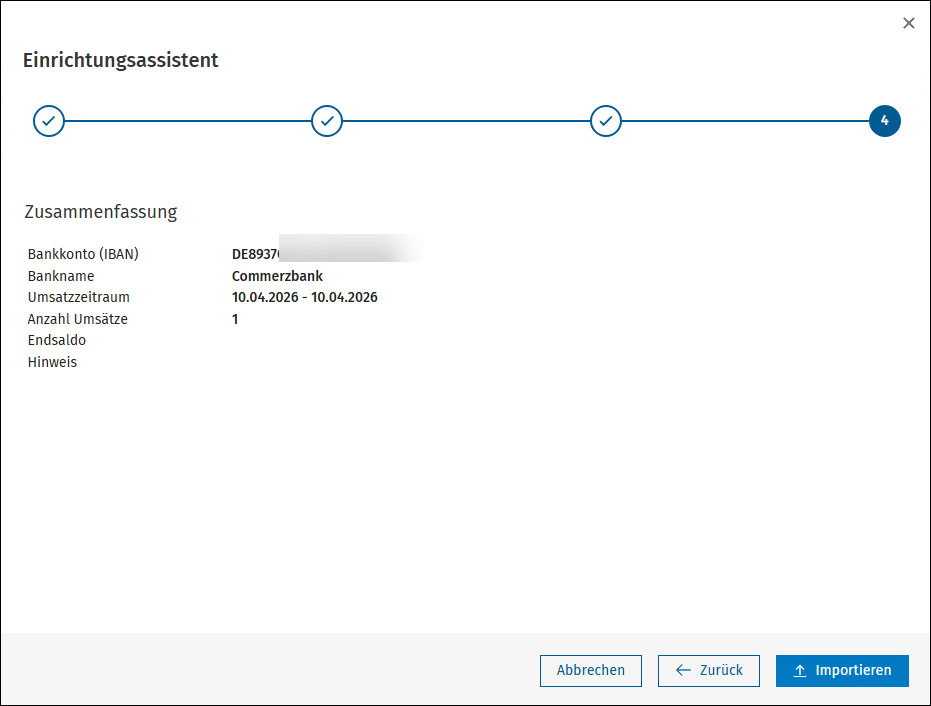Click the Bankname label
The image size is (931, 706).
(61, 276)
